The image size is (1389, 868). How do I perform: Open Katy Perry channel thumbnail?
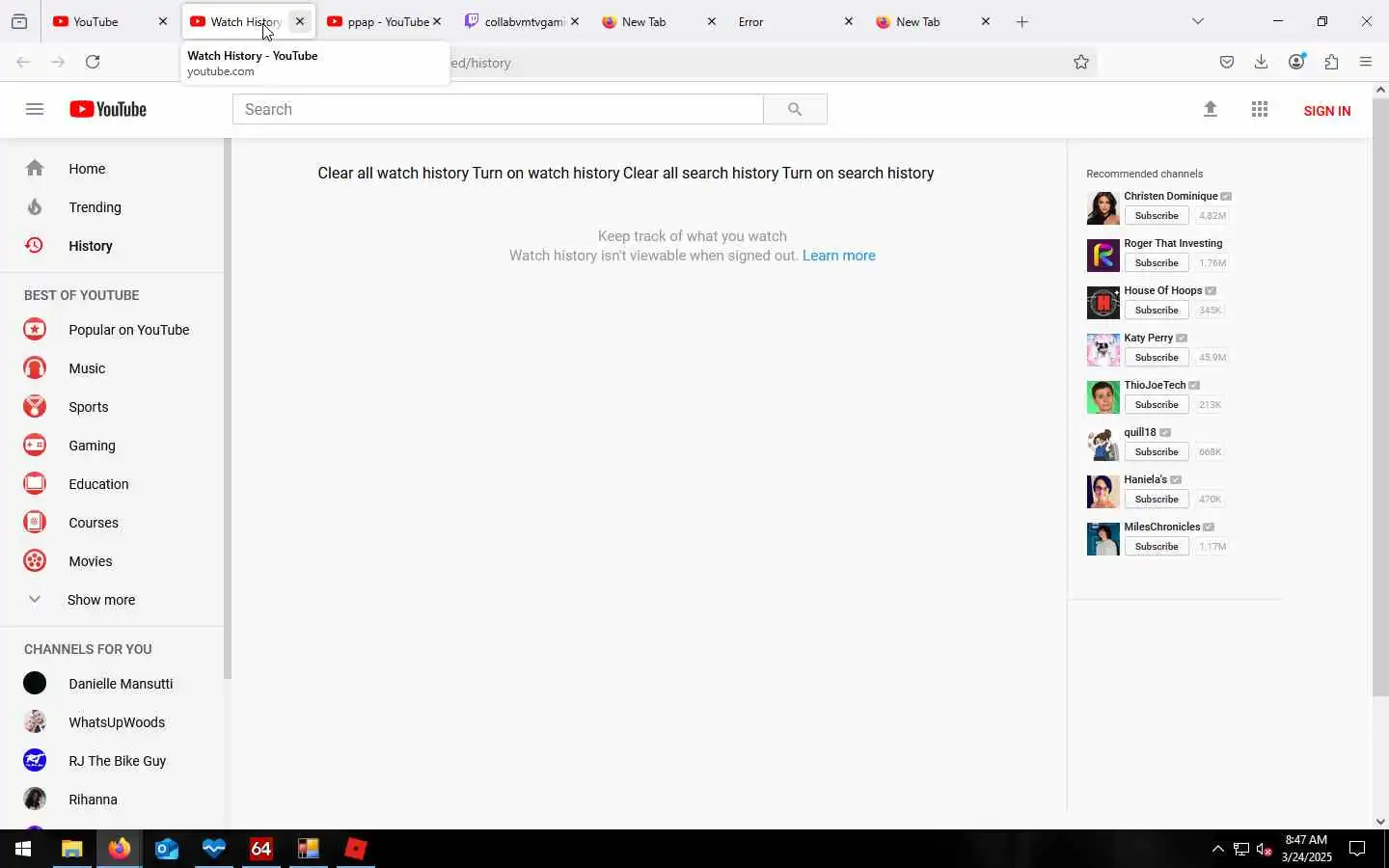click(1103, 350)
